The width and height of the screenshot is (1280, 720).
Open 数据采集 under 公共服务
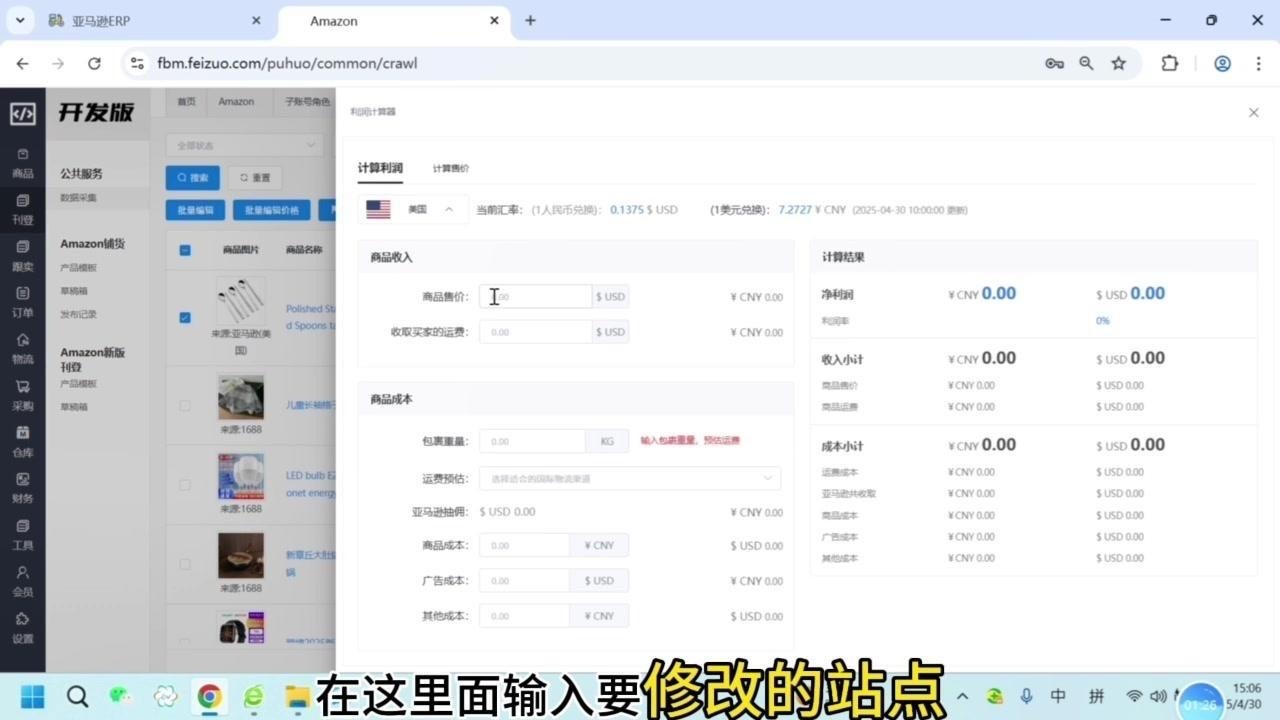pyautogui.click(x=78, y=197)
